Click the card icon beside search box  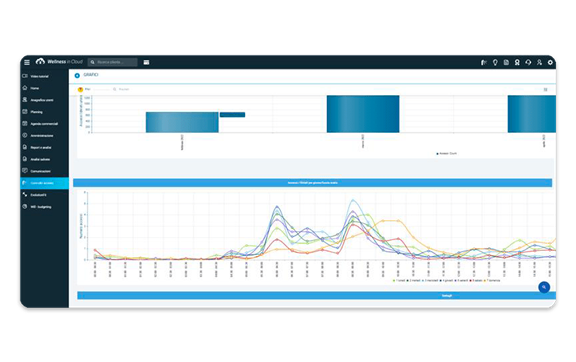click(146, 62)
